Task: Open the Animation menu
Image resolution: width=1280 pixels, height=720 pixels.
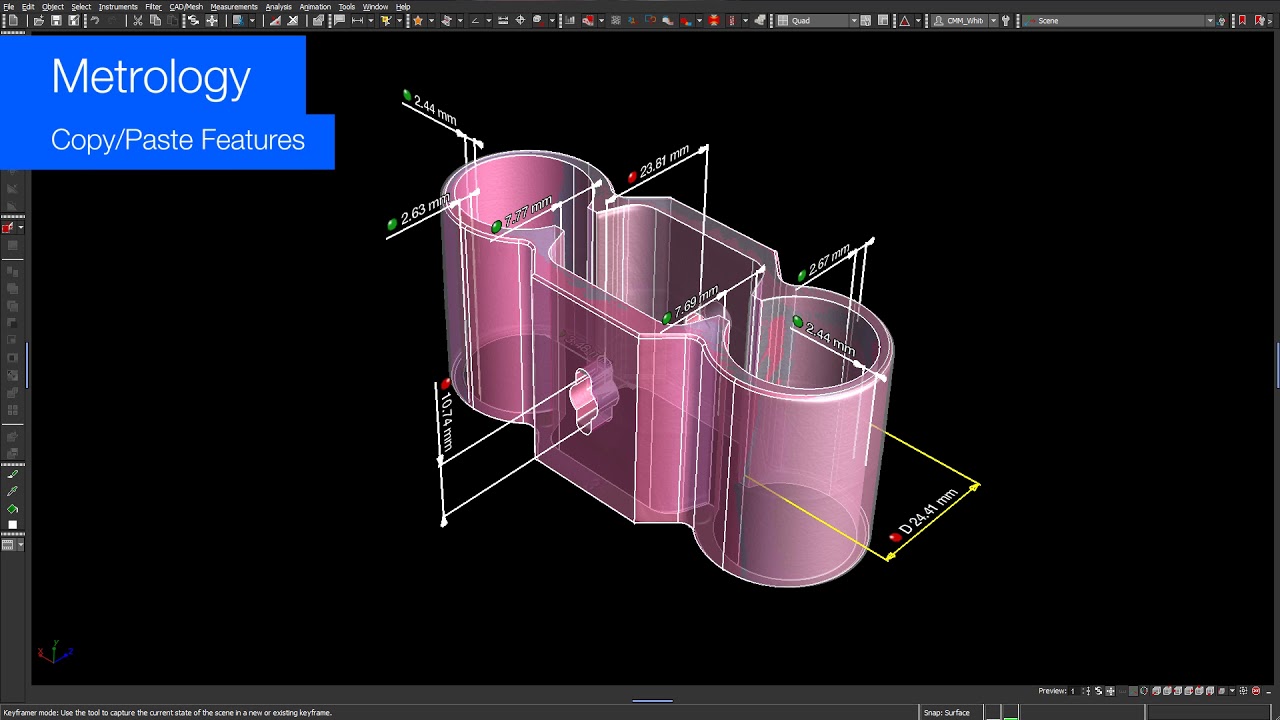Action: (x=315, y=7)
